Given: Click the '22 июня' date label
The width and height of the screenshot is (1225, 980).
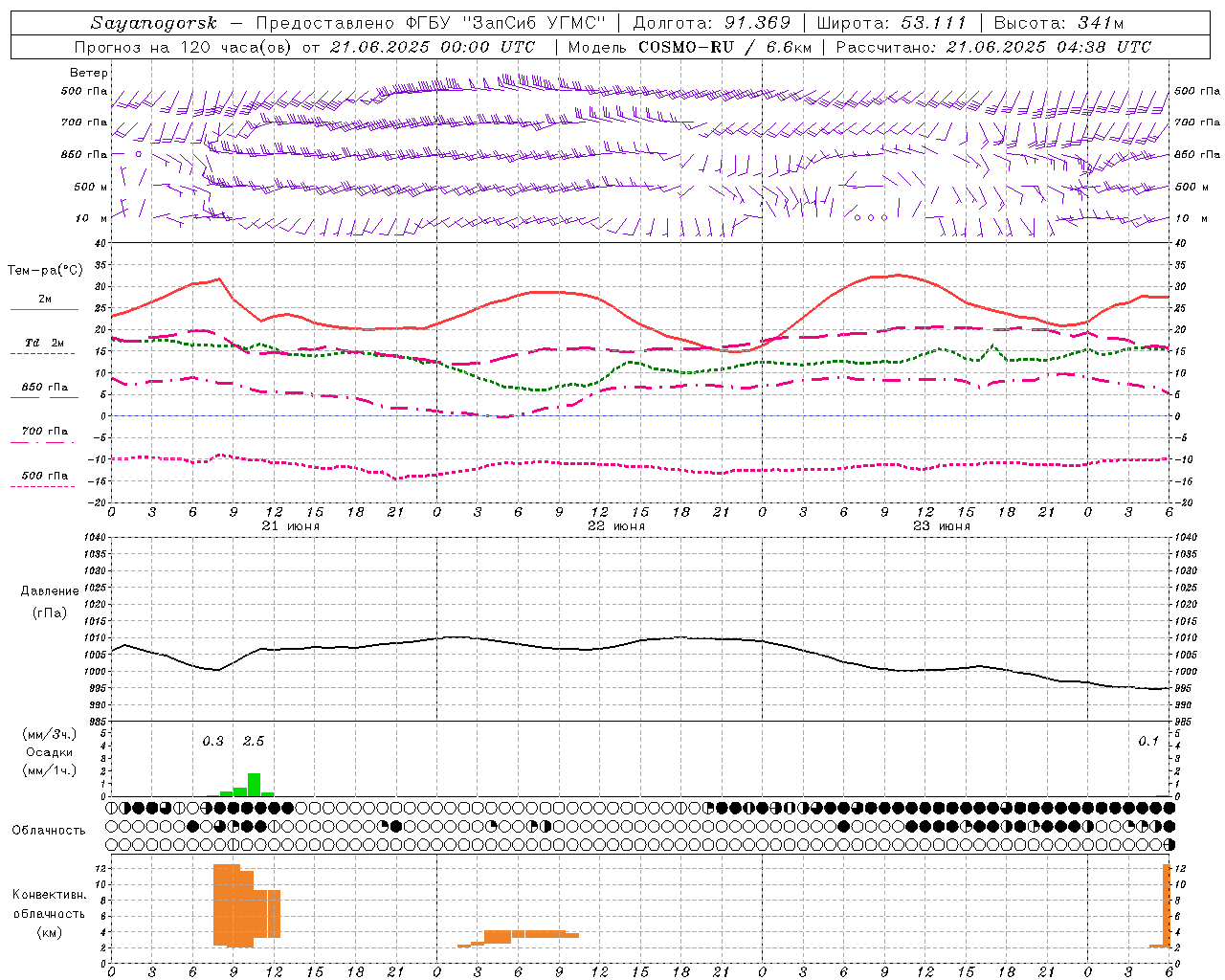Looking at the screenshot, I should [616, 526].
